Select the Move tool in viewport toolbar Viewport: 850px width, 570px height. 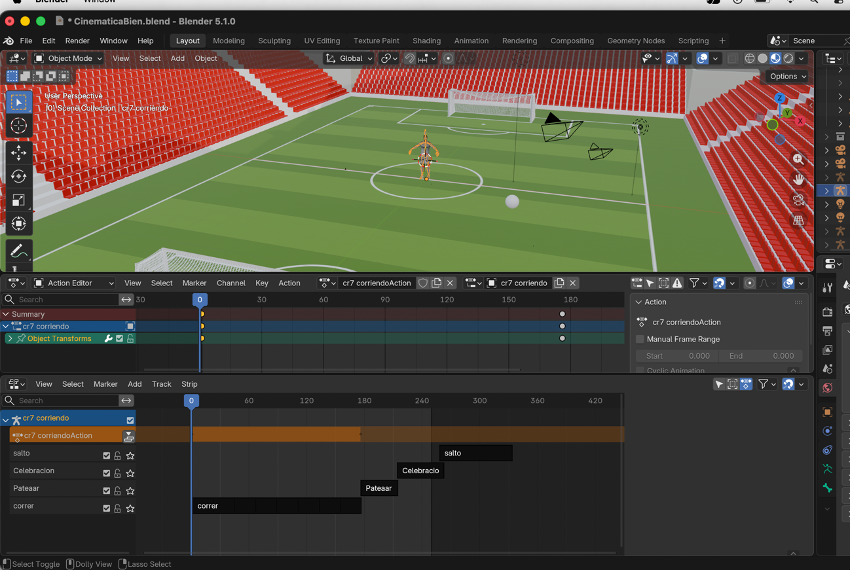19,152
